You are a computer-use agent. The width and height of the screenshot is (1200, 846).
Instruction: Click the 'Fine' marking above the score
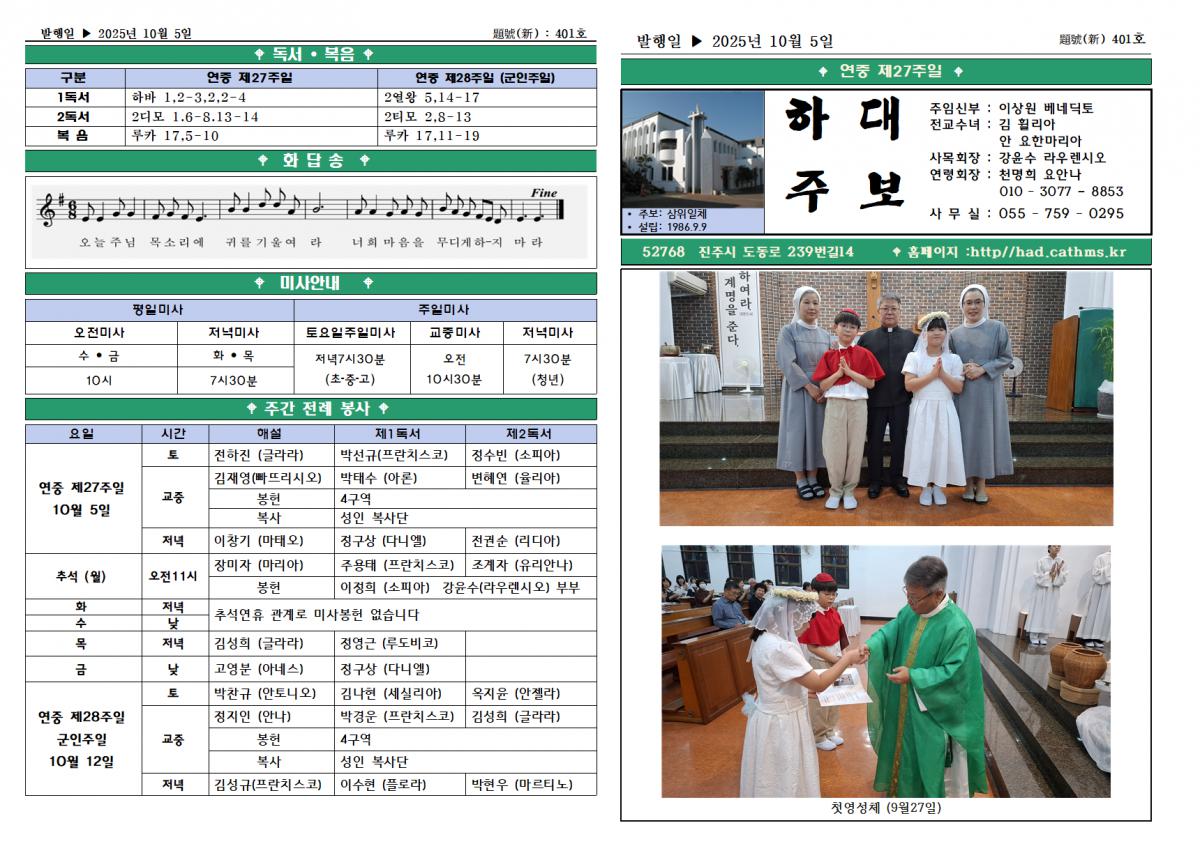pos(544,193)
